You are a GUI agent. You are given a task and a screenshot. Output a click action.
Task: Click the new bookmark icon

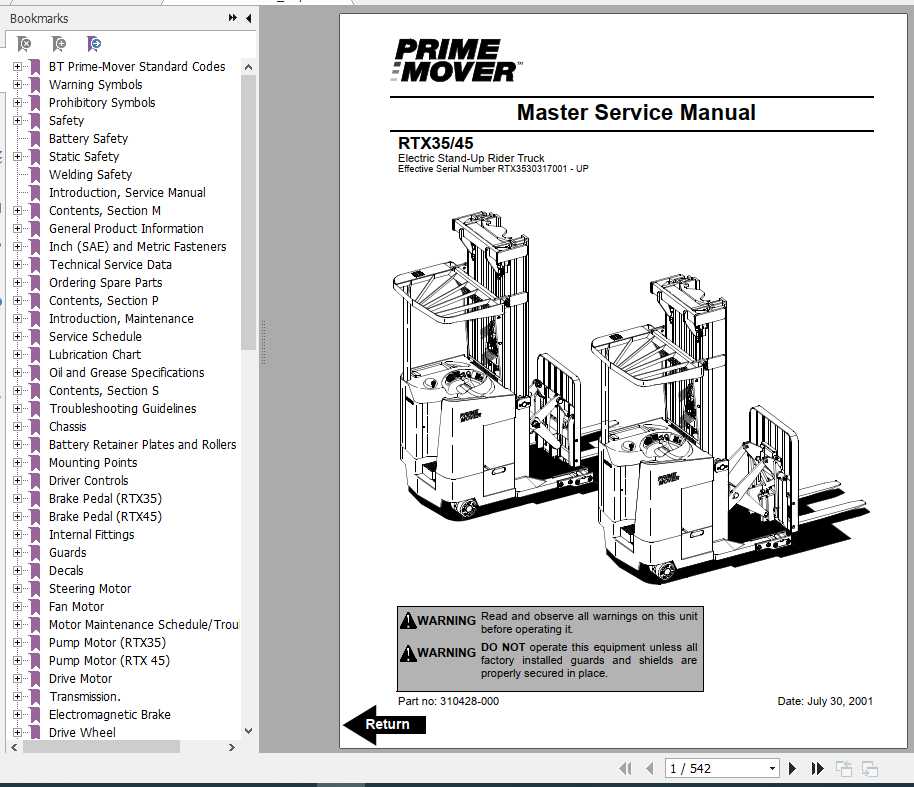(58, 43)
